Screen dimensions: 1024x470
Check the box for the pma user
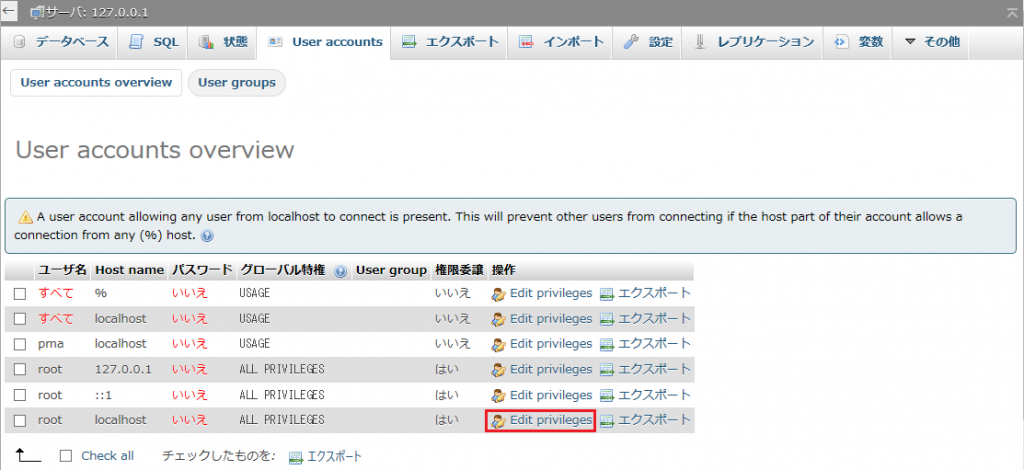pos(20,344)
